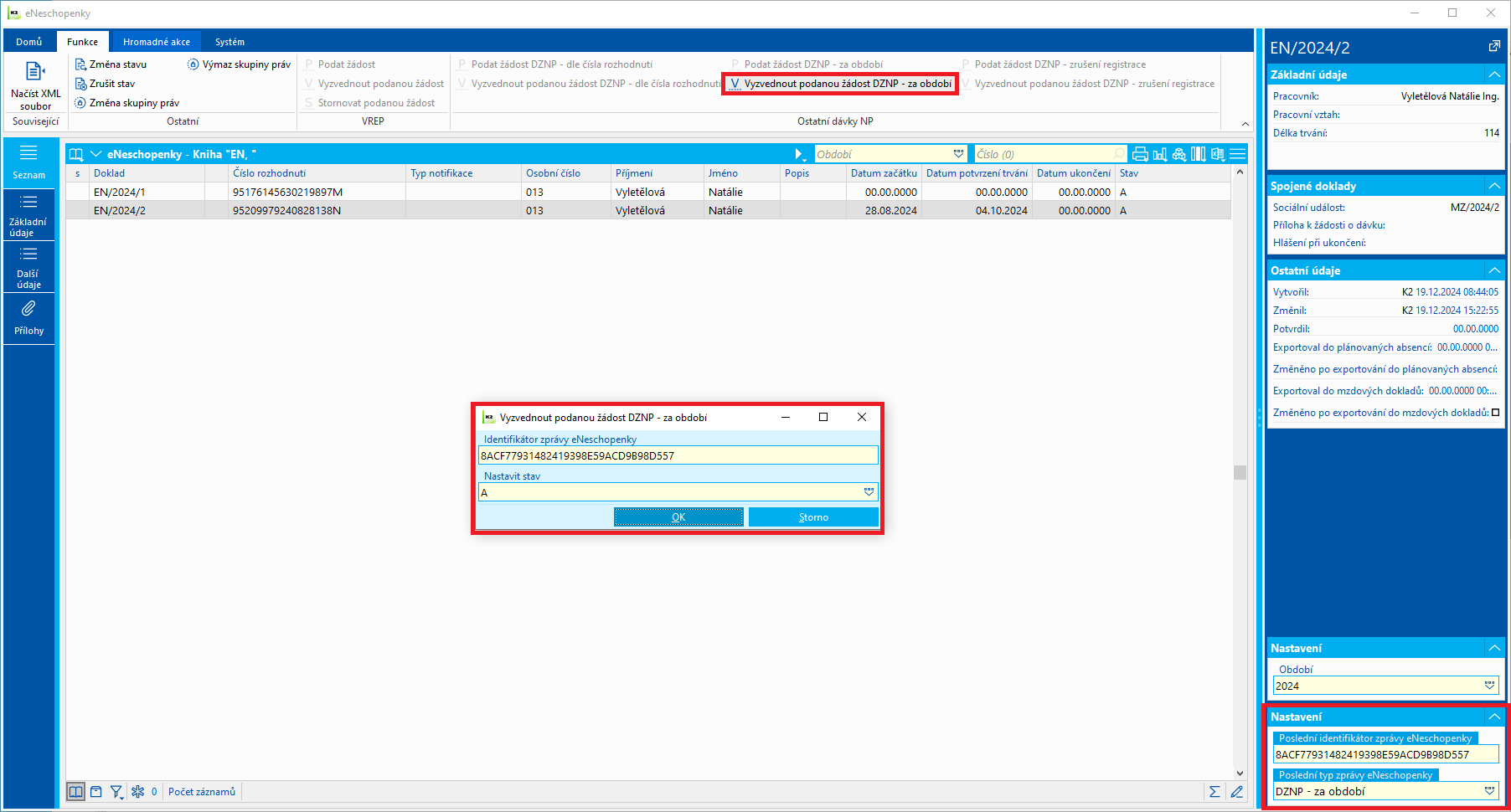Click the pencil edit icon in status bar
Viewport: 1511px width, 812px height.
(1237, 791)
